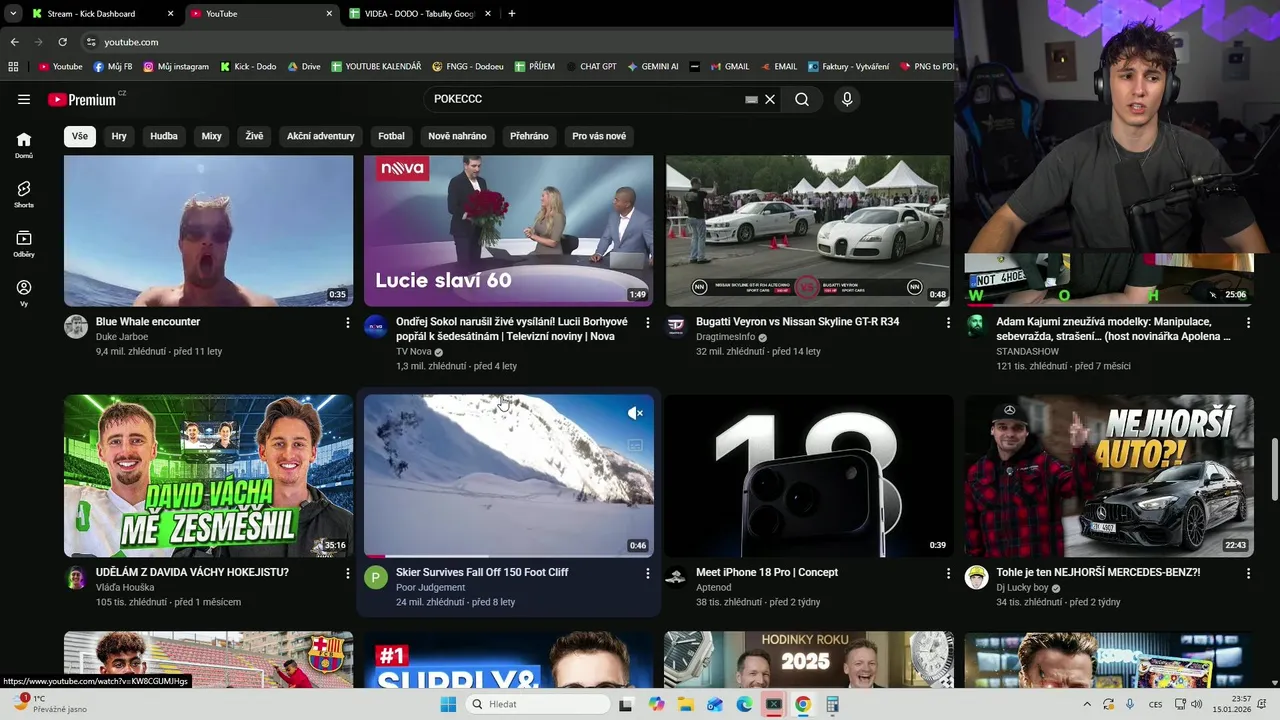This screenshot has width=1280, height=720.
Task: Show hidden system tray icons chevron
Action: (1087, 704)
